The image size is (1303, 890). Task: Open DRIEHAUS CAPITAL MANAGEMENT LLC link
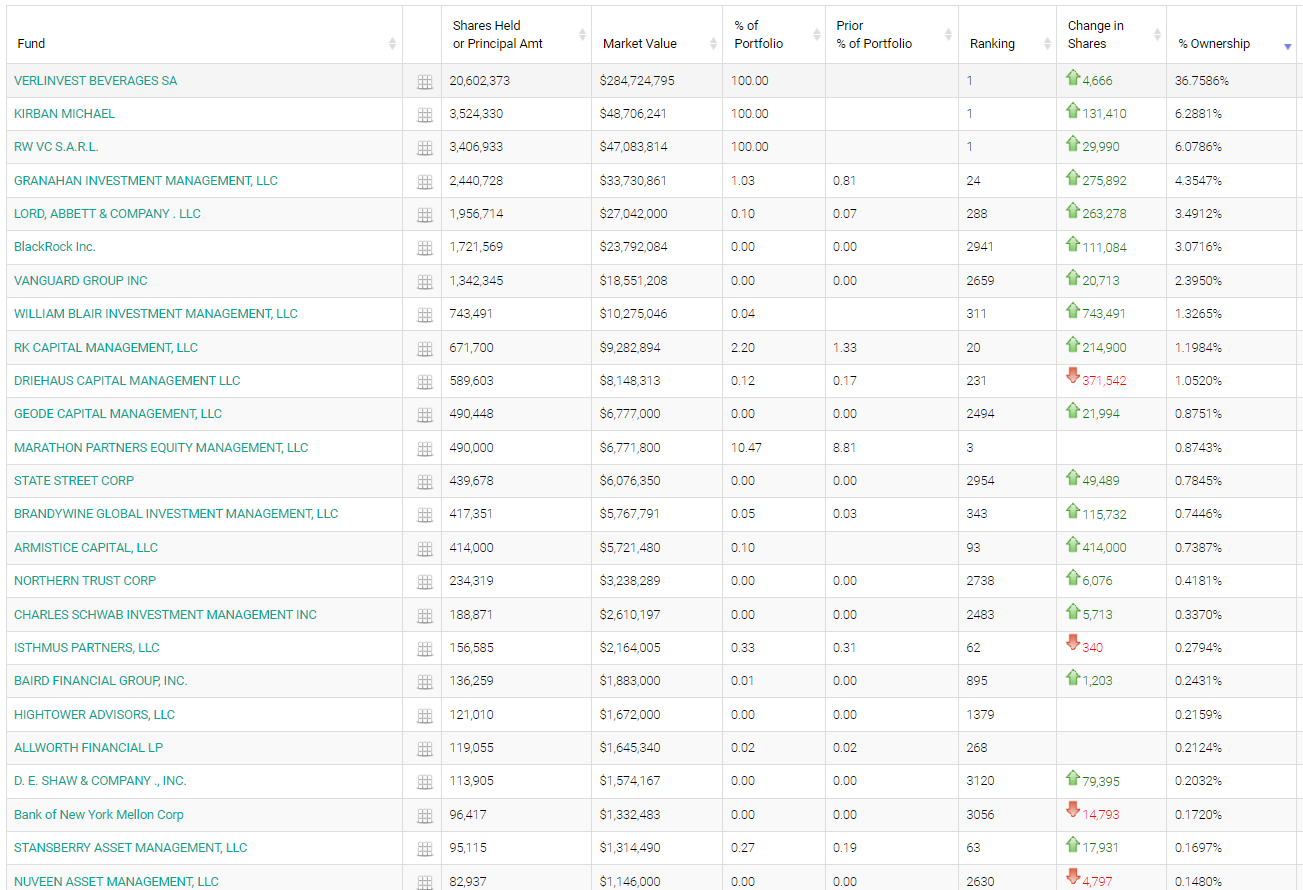click(x=127, y=380)
